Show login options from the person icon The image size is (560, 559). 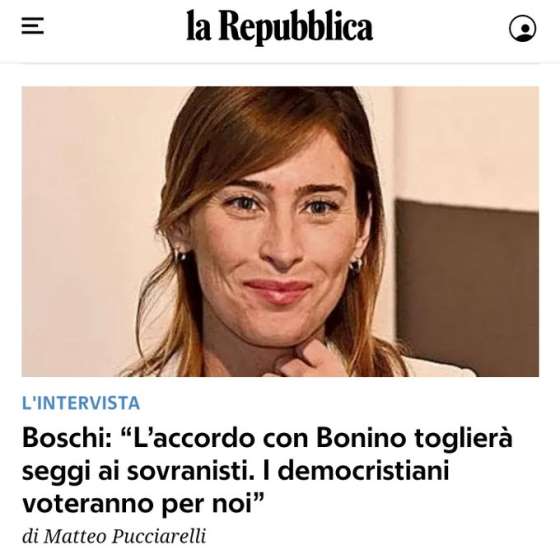[522, 28]
